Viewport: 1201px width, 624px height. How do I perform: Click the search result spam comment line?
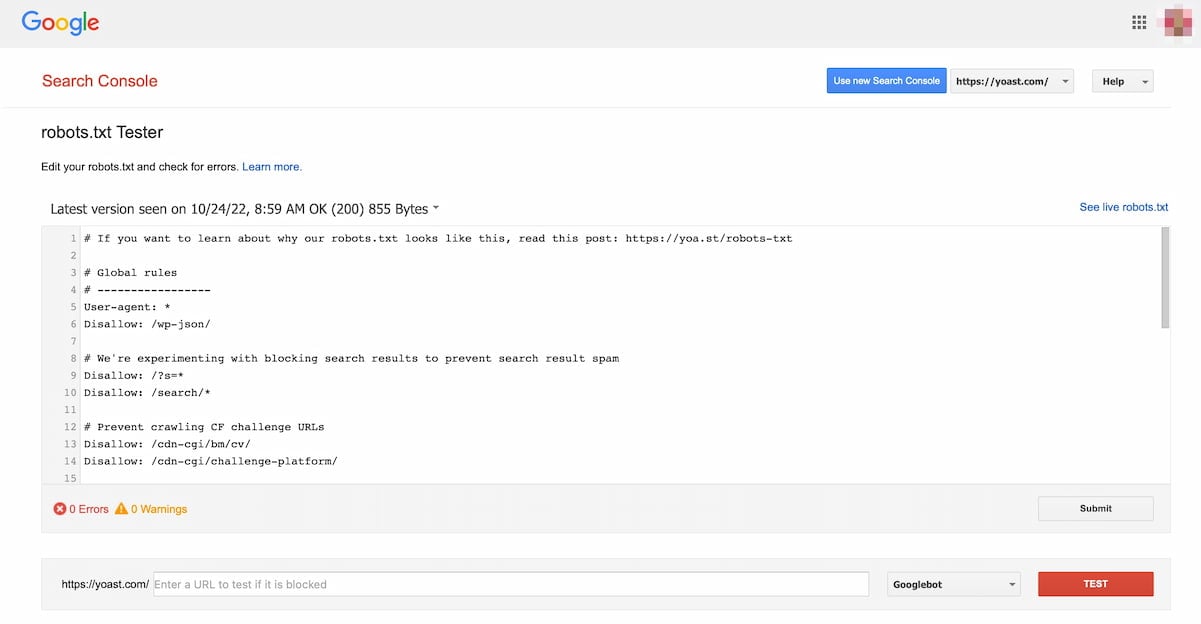(351, 358)
